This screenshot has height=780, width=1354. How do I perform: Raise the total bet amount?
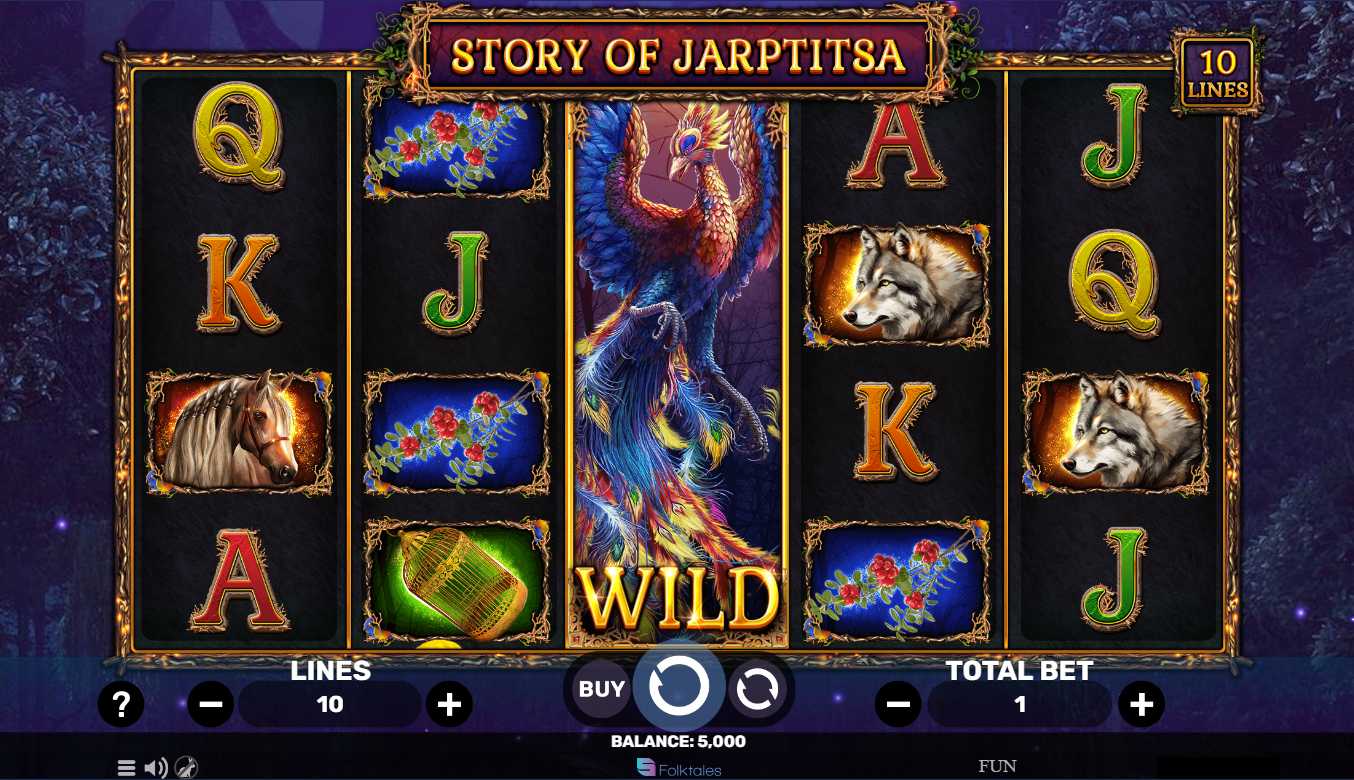coord(1141,705)
